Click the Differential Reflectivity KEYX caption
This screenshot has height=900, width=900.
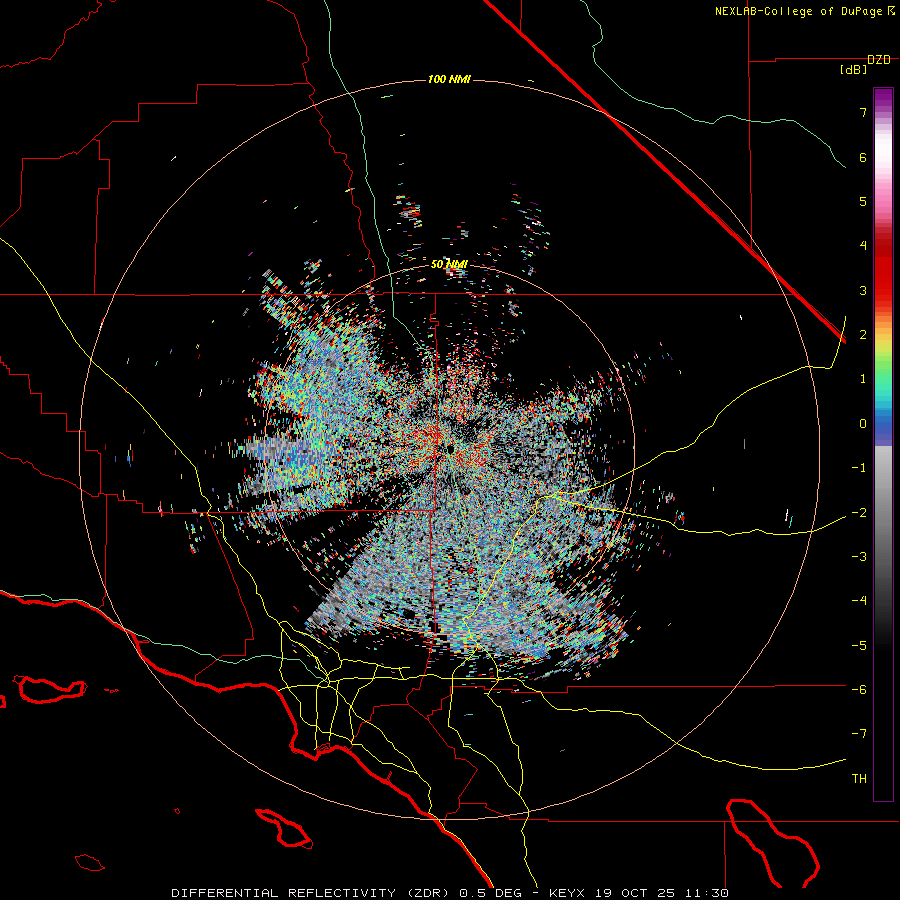click(x=450, y=893)
